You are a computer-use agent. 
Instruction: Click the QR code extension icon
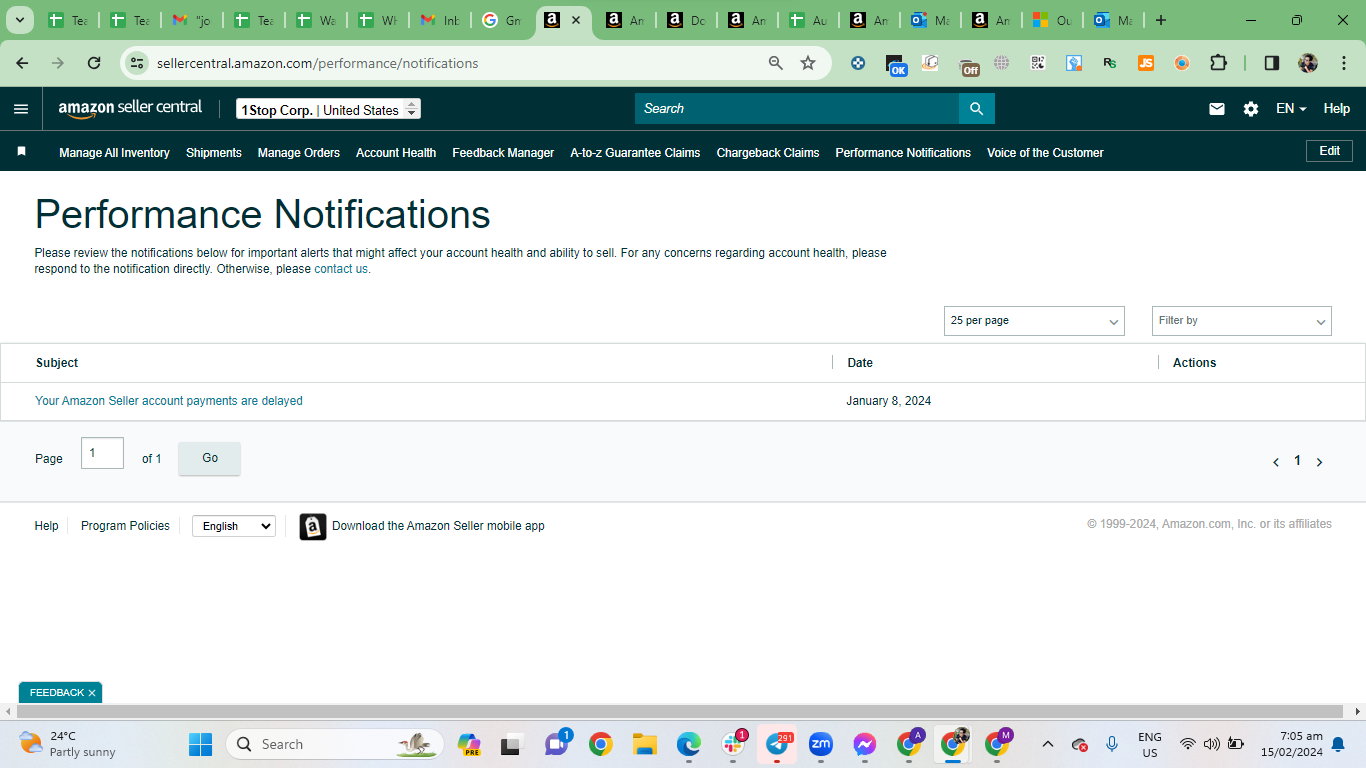pos(1038,63)
